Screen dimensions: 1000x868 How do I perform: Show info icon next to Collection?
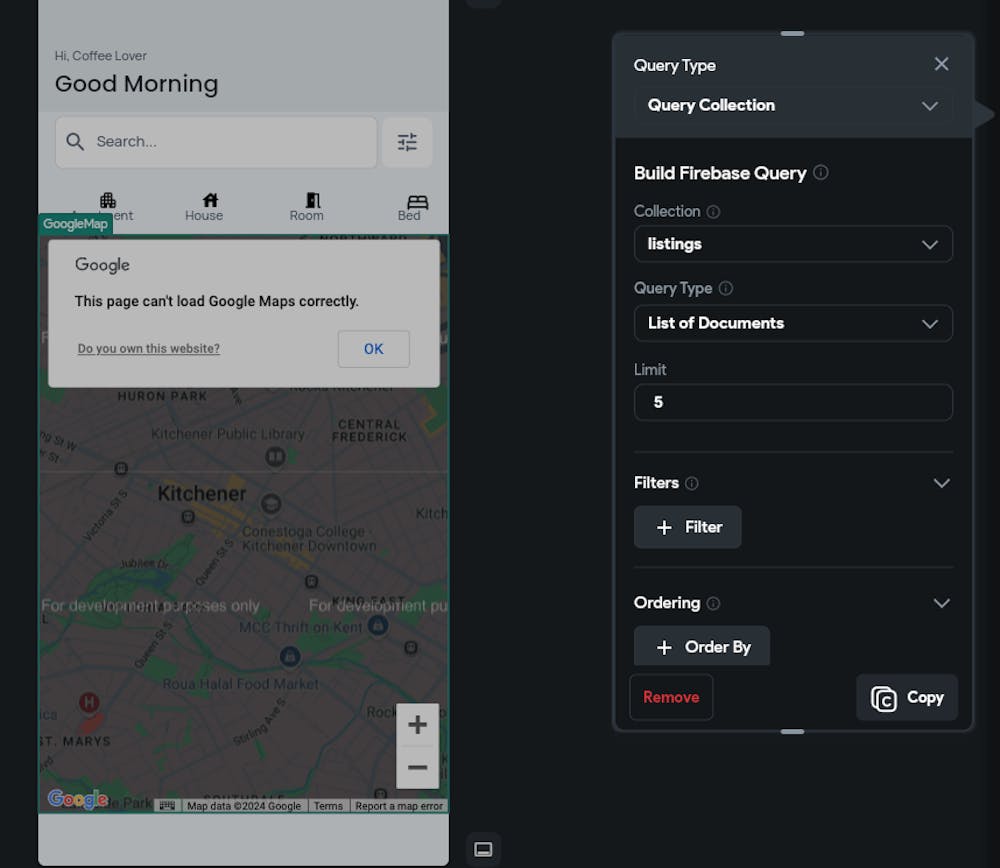point(713,212)
